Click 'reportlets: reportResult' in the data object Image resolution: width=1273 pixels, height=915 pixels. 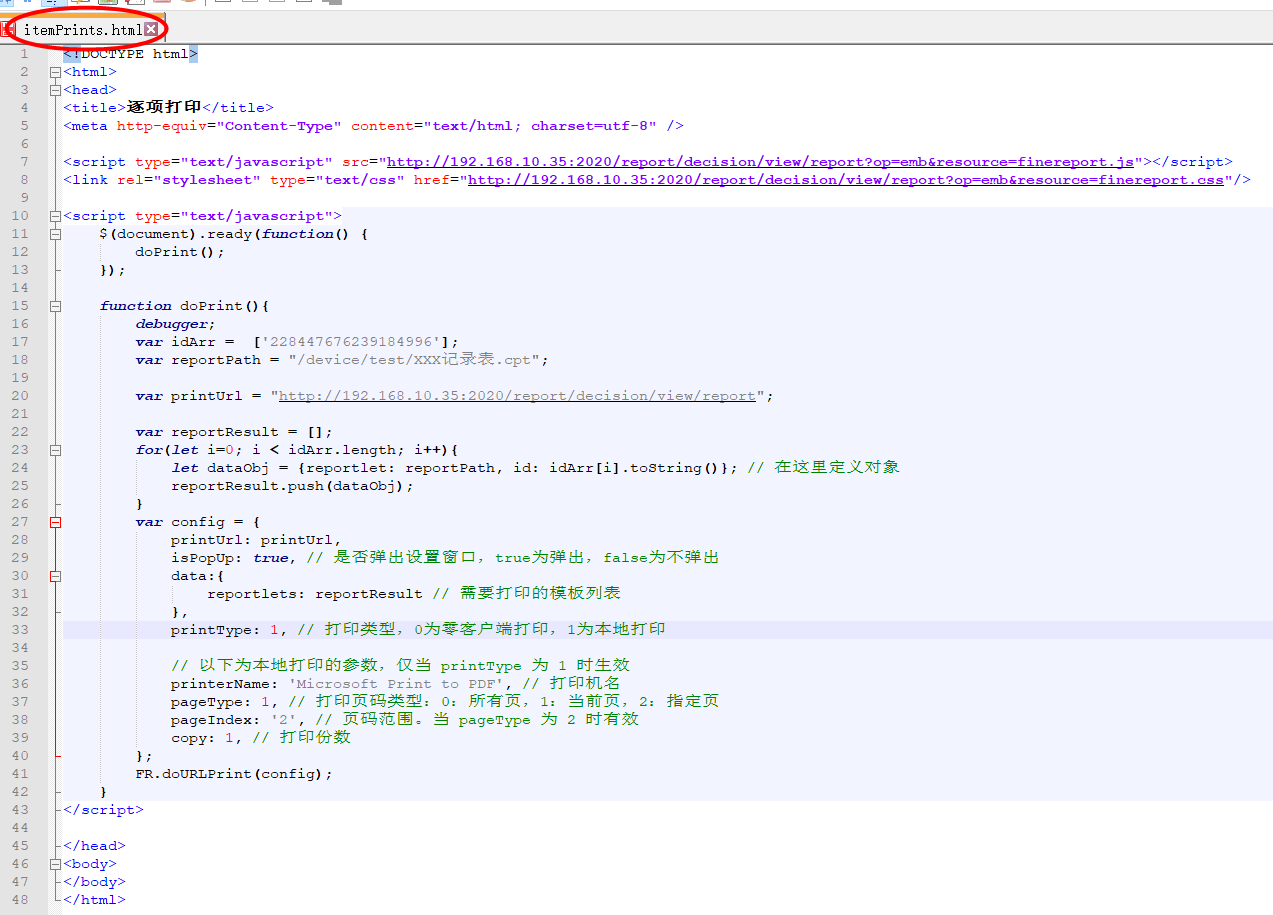click(x=315, y=594)
